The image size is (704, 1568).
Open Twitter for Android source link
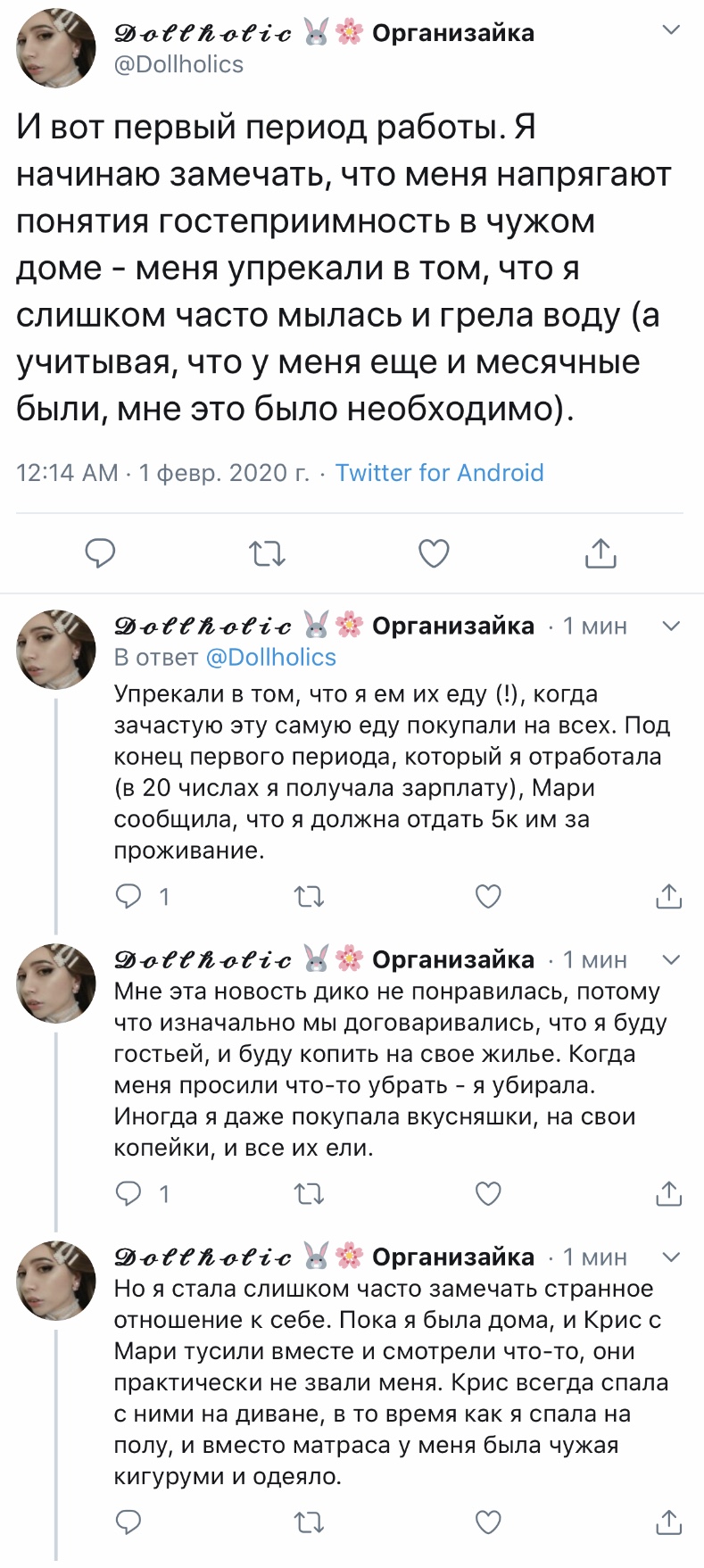click(439, 472)
